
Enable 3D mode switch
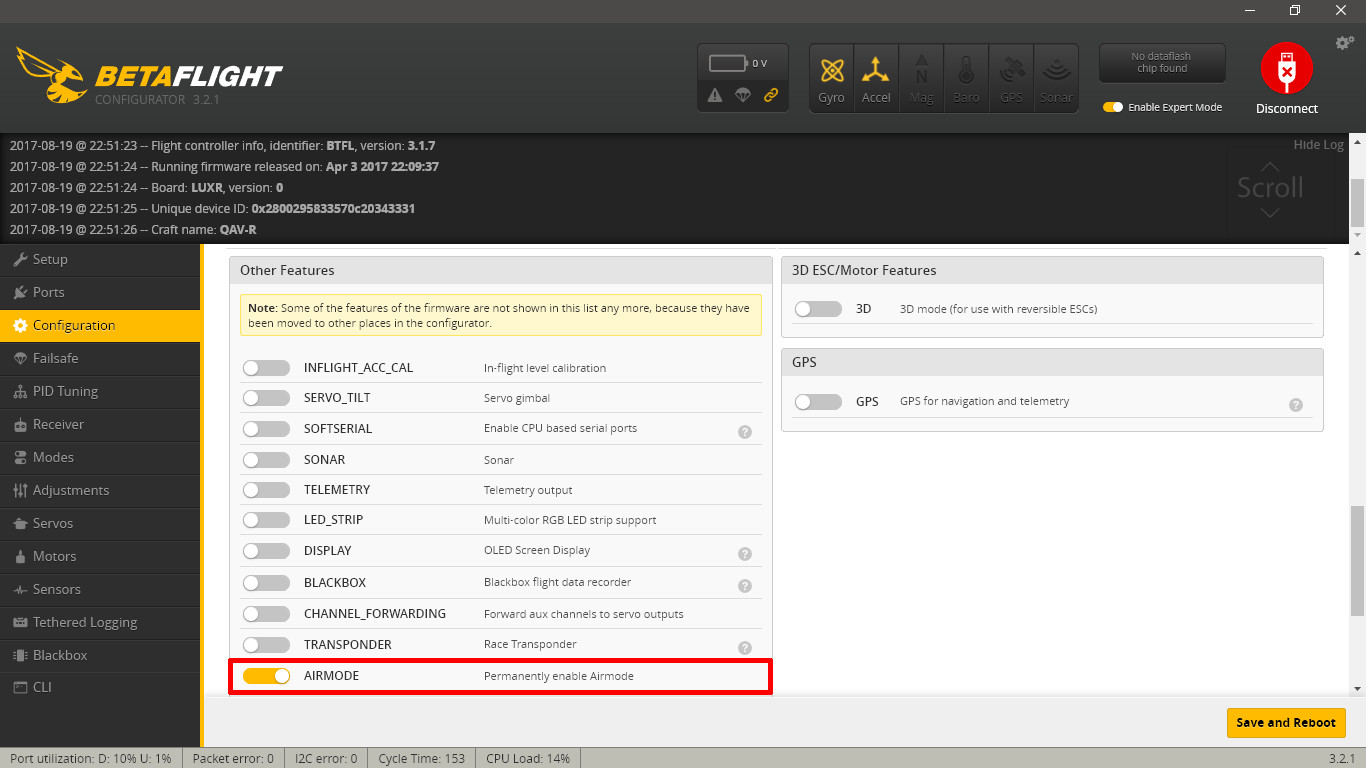pos(818,309)
